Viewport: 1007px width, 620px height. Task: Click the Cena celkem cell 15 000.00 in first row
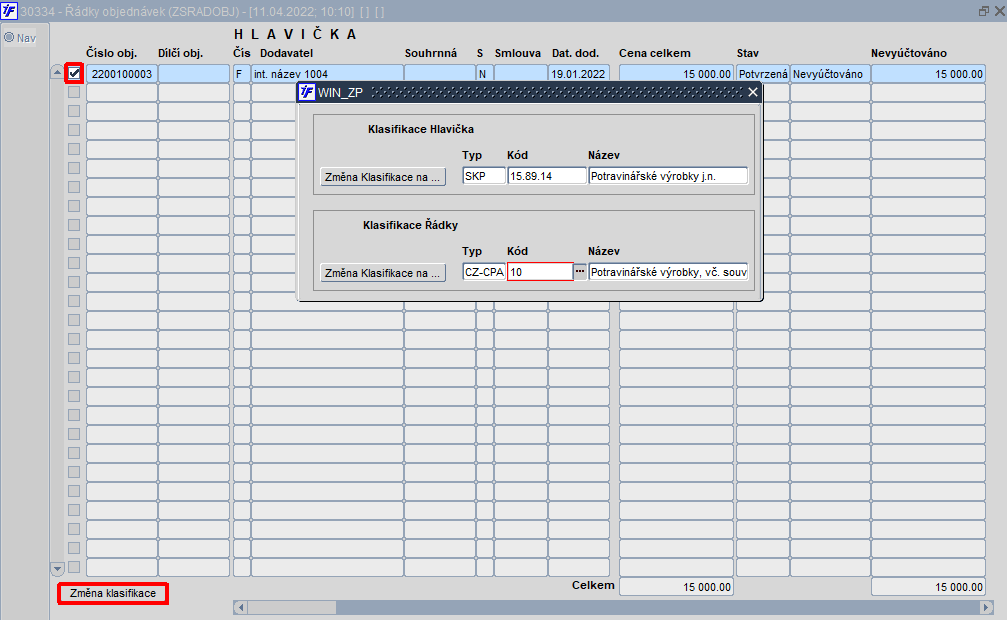[x=676, y=74]
